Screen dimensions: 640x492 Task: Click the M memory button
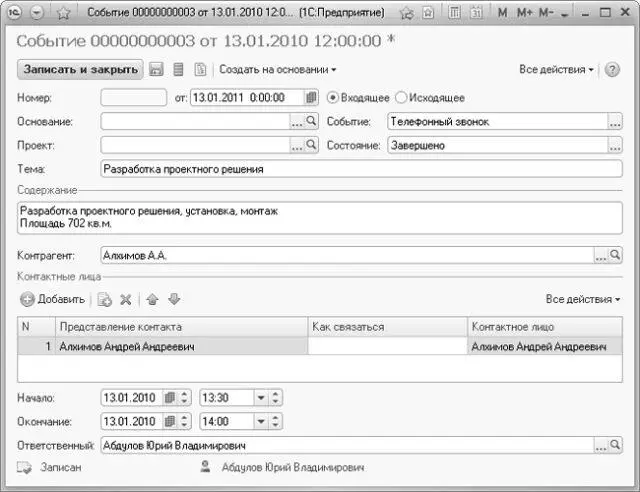pyautogui.click(x=502, y=13)
